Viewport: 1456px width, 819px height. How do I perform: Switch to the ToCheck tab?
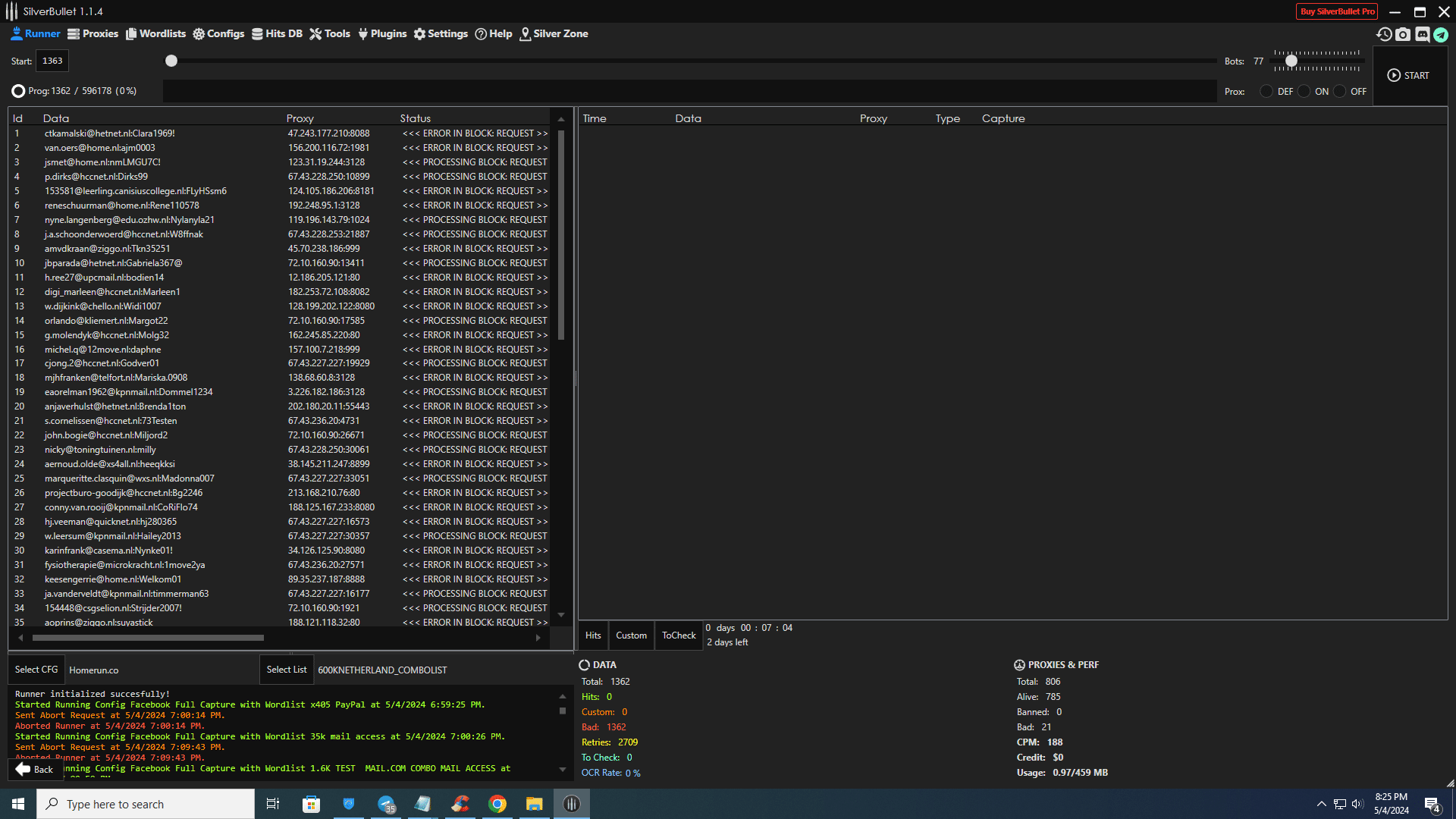679,635
